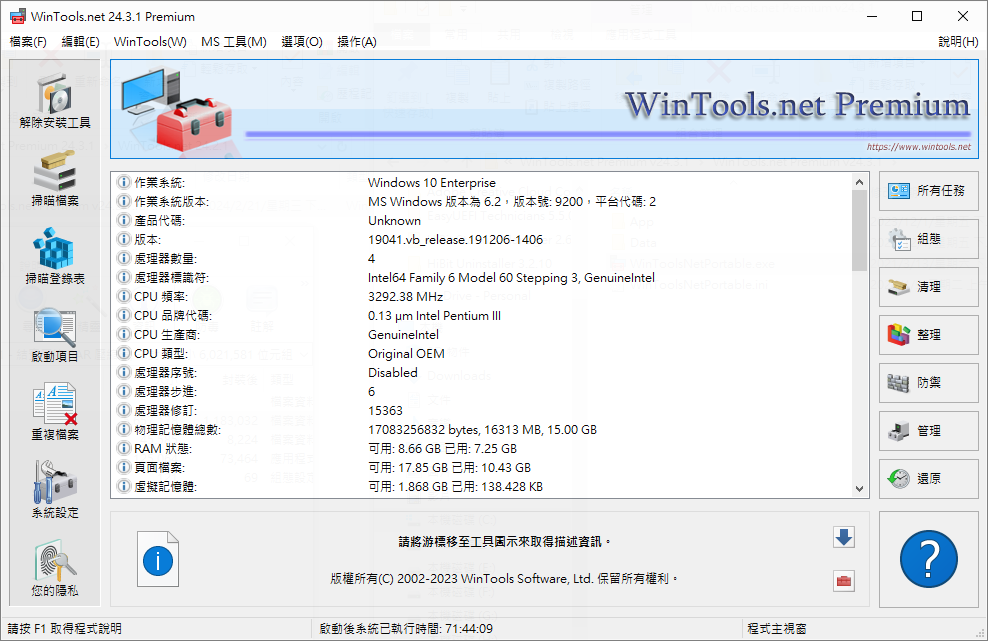This screenshot has width=988, height=641.
Task: Select the 'Windows 10 Enterprise' value
Action: pyautogui.click(x=432, y=183)
